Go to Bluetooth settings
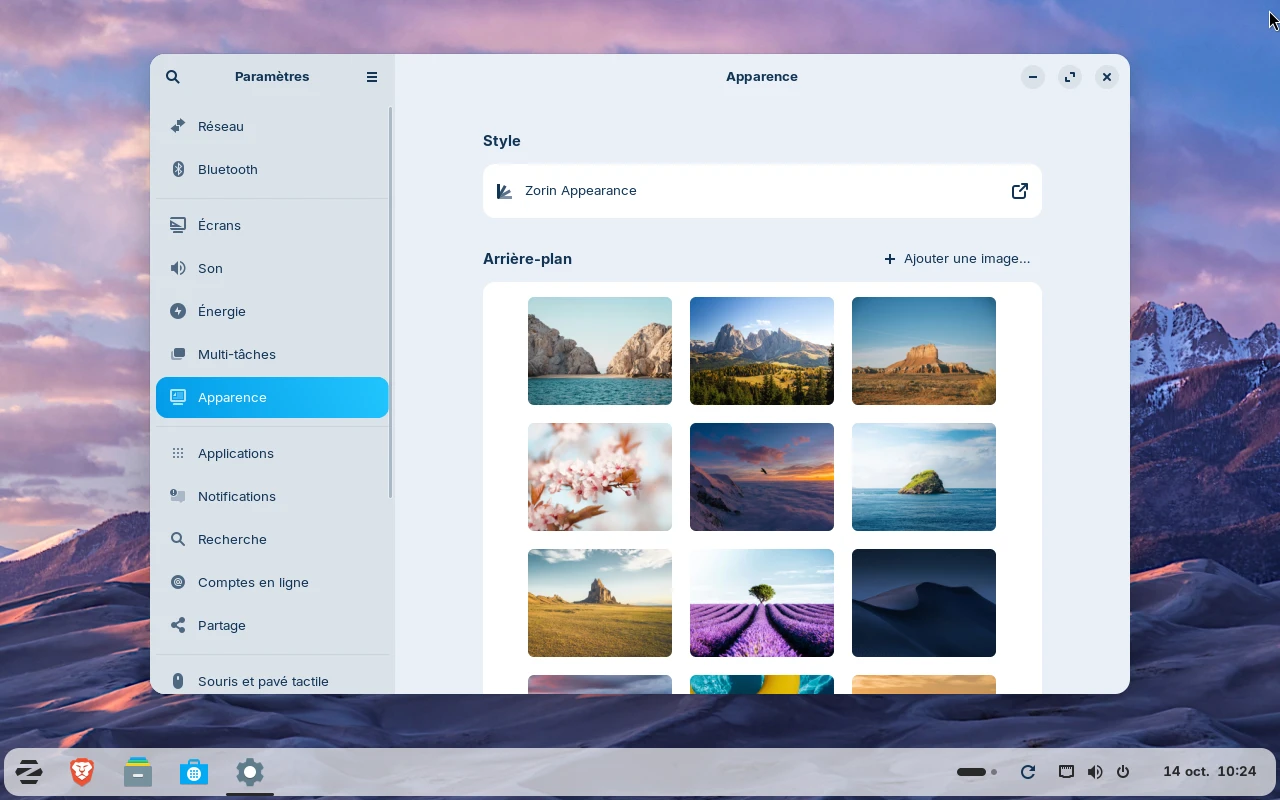1280x800 pixels. click(x=272, y=169)
